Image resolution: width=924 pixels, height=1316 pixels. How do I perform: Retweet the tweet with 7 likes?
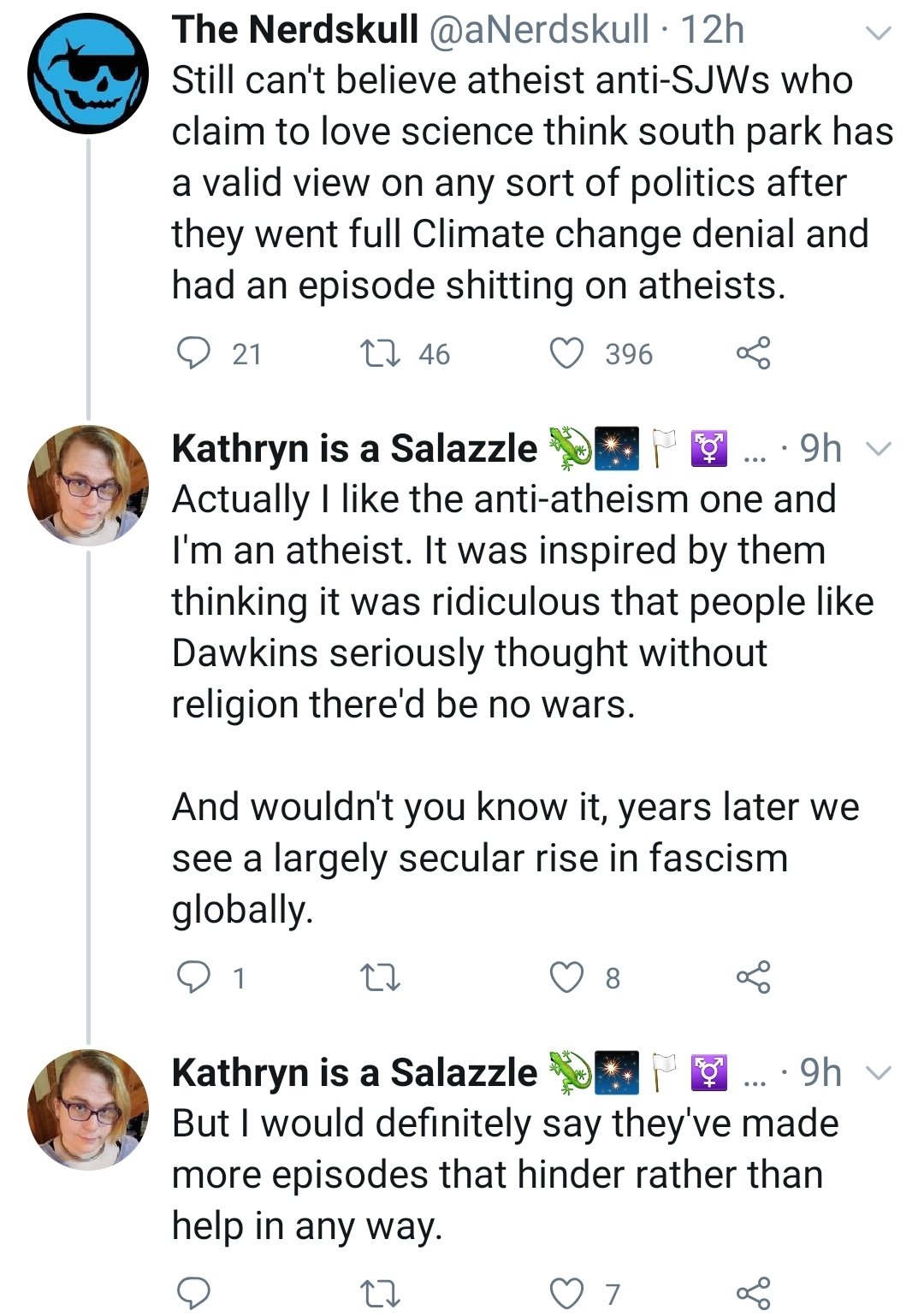380,1294
